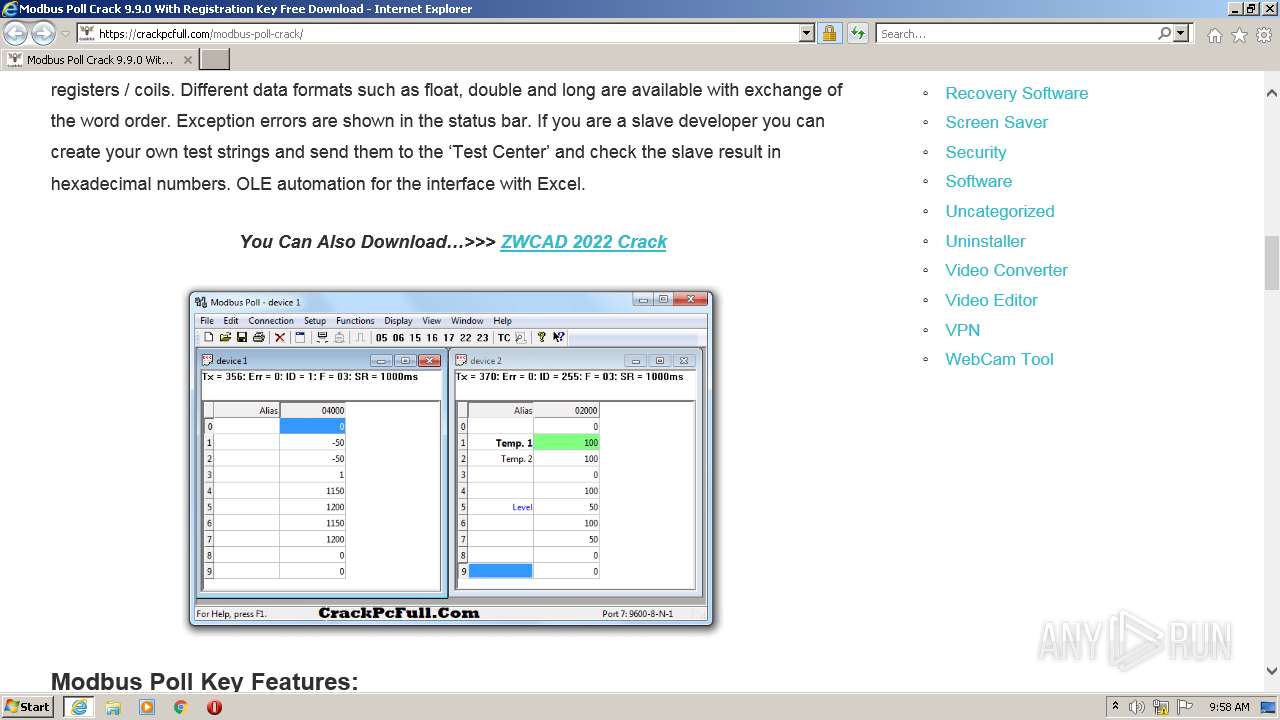The image size is (1280, 720).
Task: Close the Modbus Poll Crack tab
Action: point(187,59)
